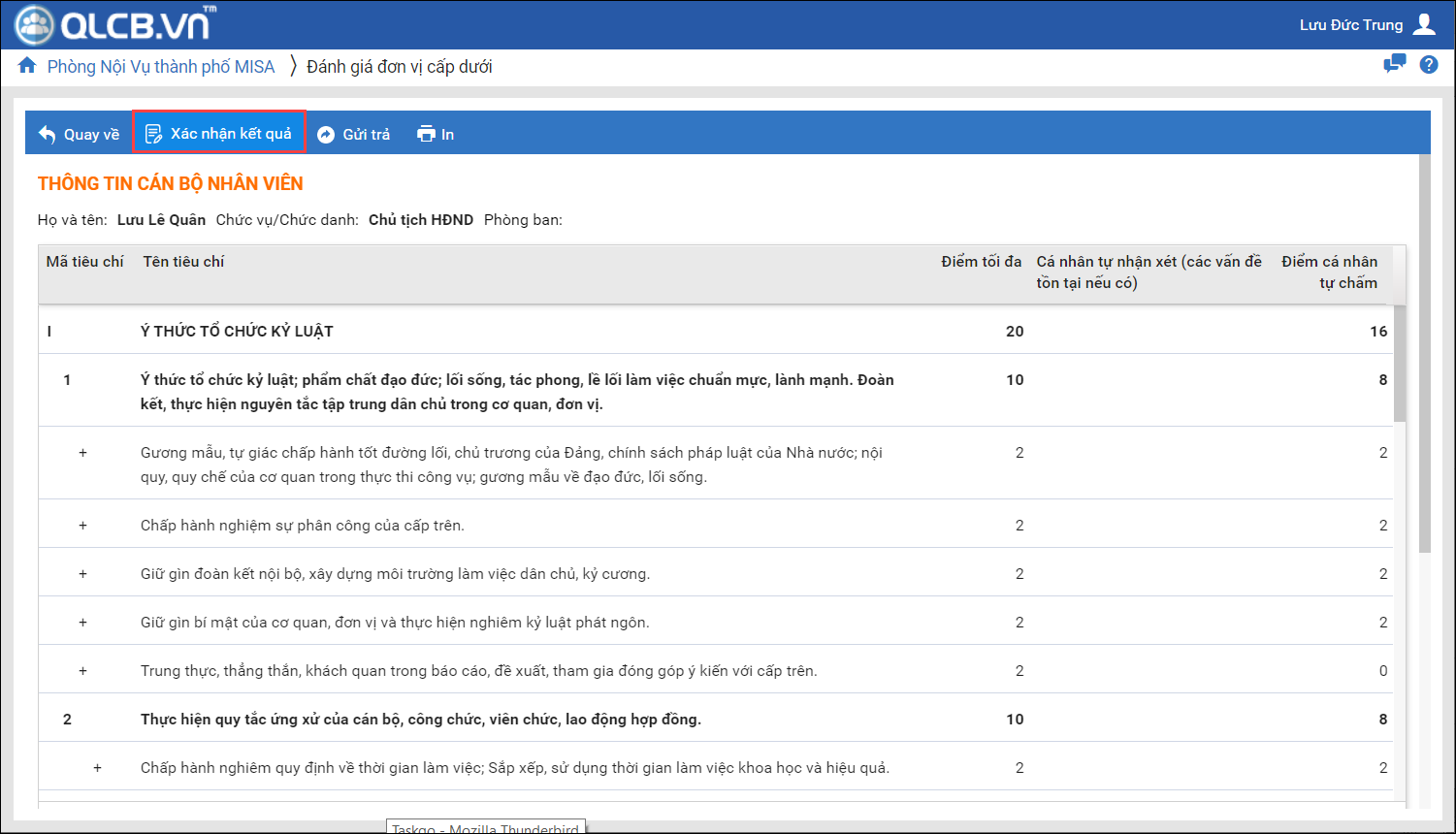
Task: Expand the Chấp hành nghiêm sự phân công row
Action: coord(82,526)
